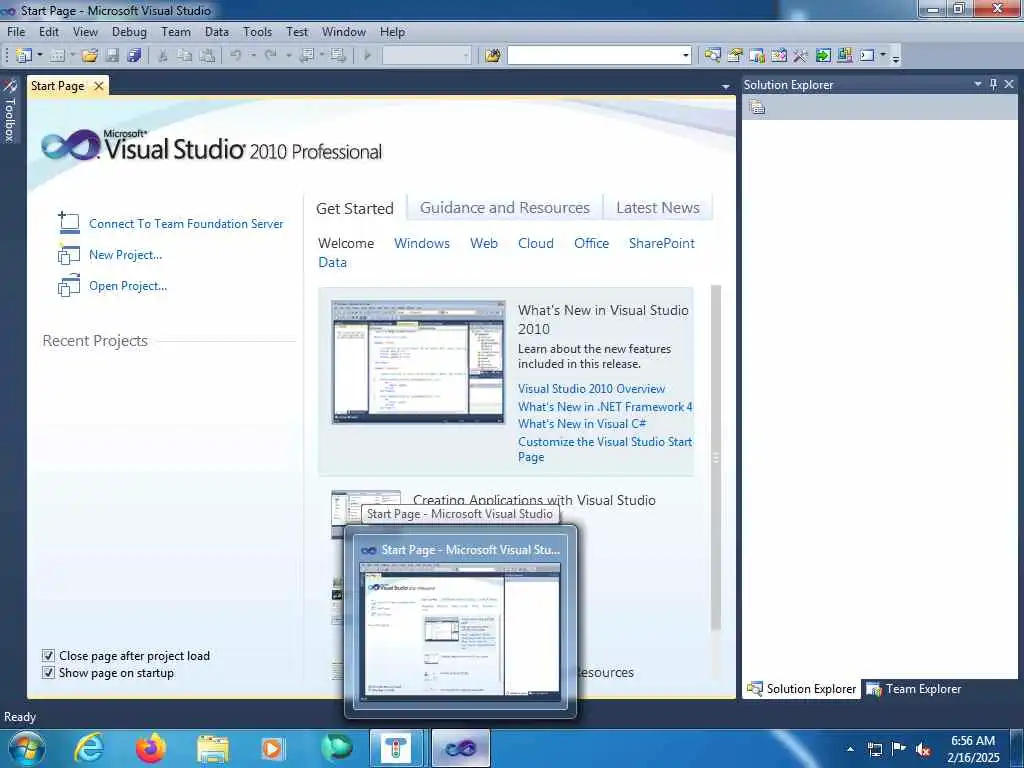Viewport: 1024px width, 768px height.
Task: Open the Solution Configurations combo box
Action: pos(426,56)
